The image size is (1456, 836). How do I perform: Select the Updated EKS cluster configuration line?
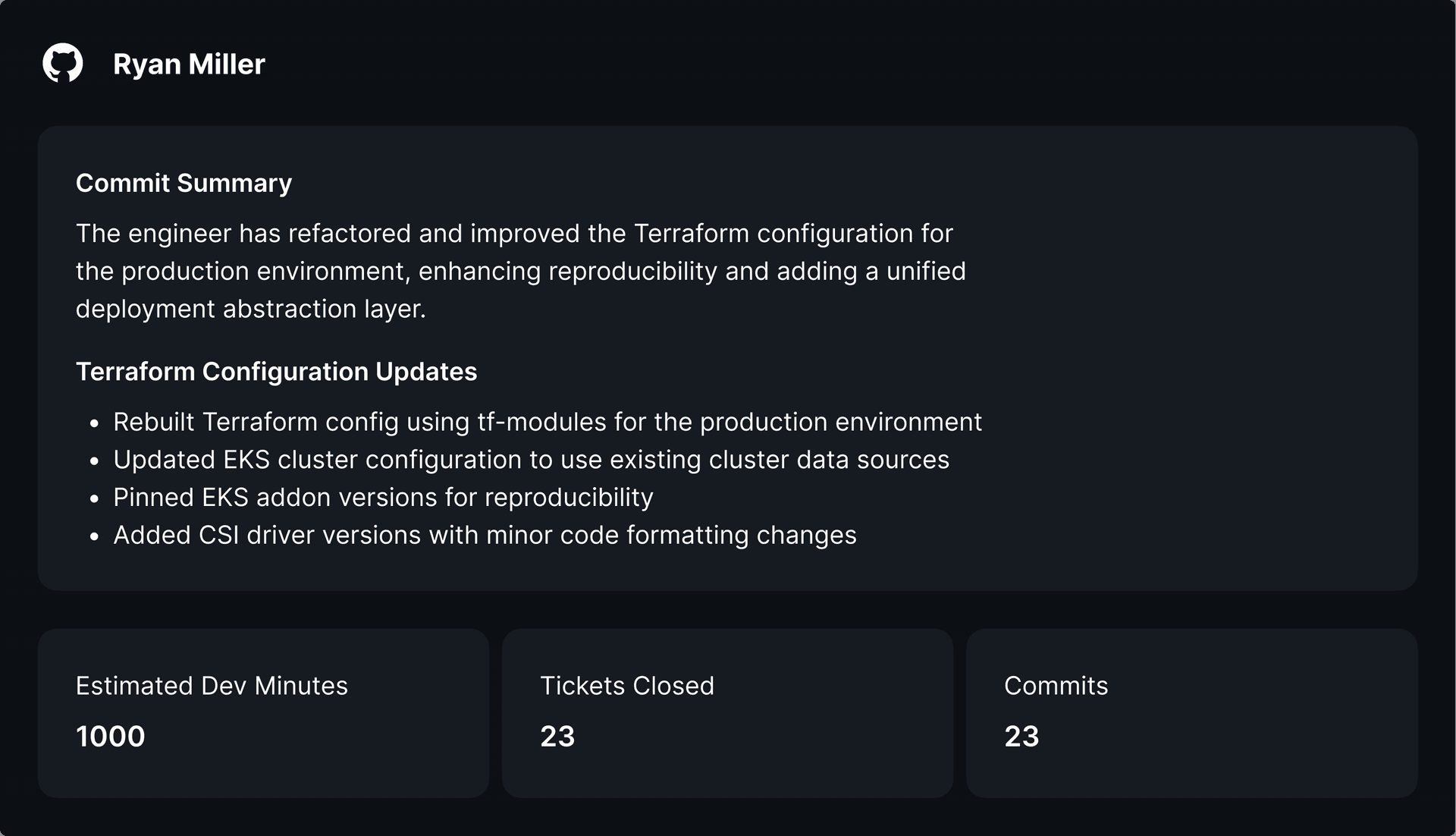click(x=531, y=460)
